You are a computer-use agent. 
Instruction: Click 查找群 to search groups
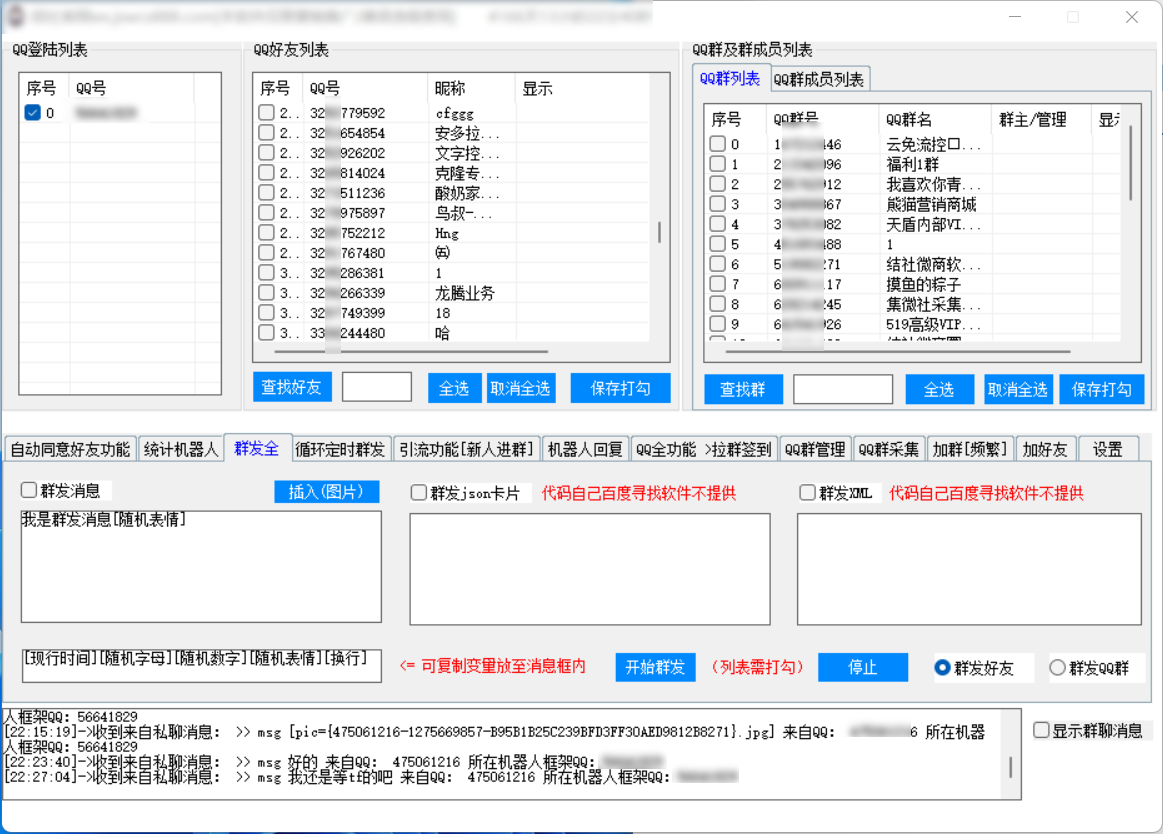click(x=743, y=390)
